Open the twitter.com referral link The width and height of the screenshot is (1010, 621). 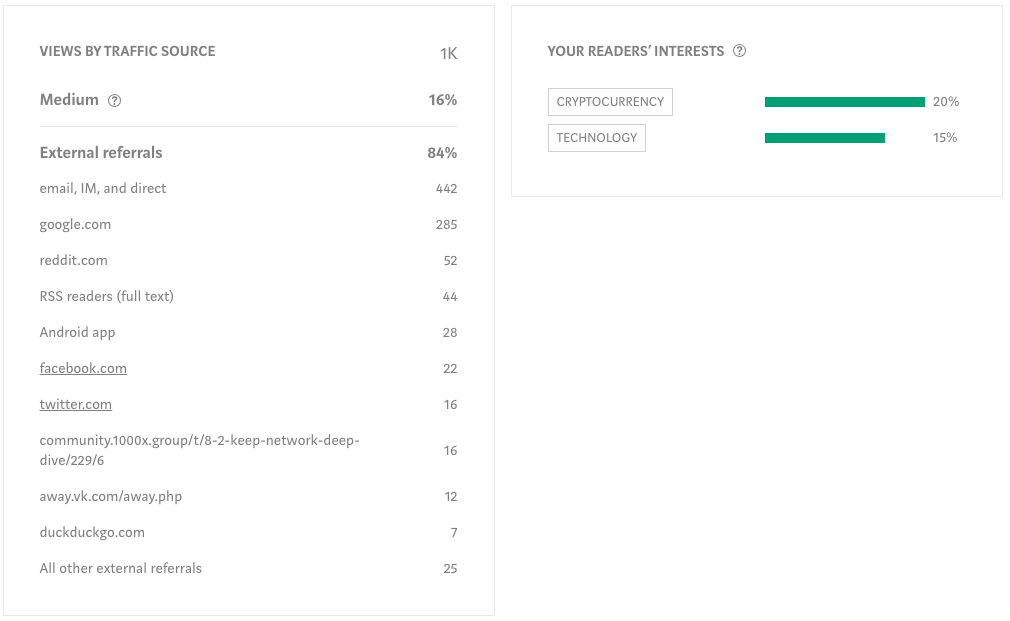pyautogui.click(x=75, y=405)
